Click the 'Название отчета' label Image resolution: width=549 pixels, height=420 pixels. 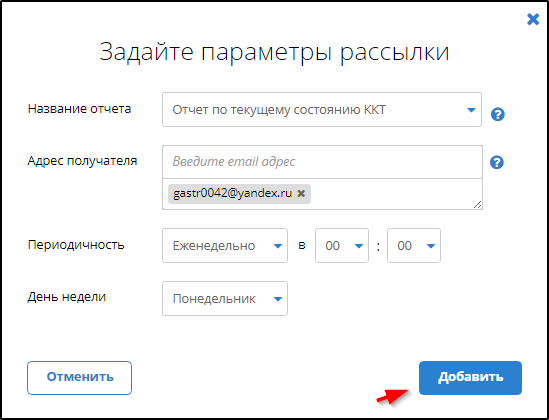pos(79,109)
